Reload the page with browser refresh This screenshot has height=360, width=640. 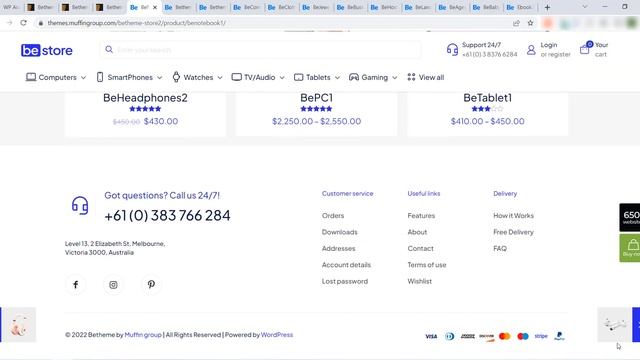click(x=23, y=23)
